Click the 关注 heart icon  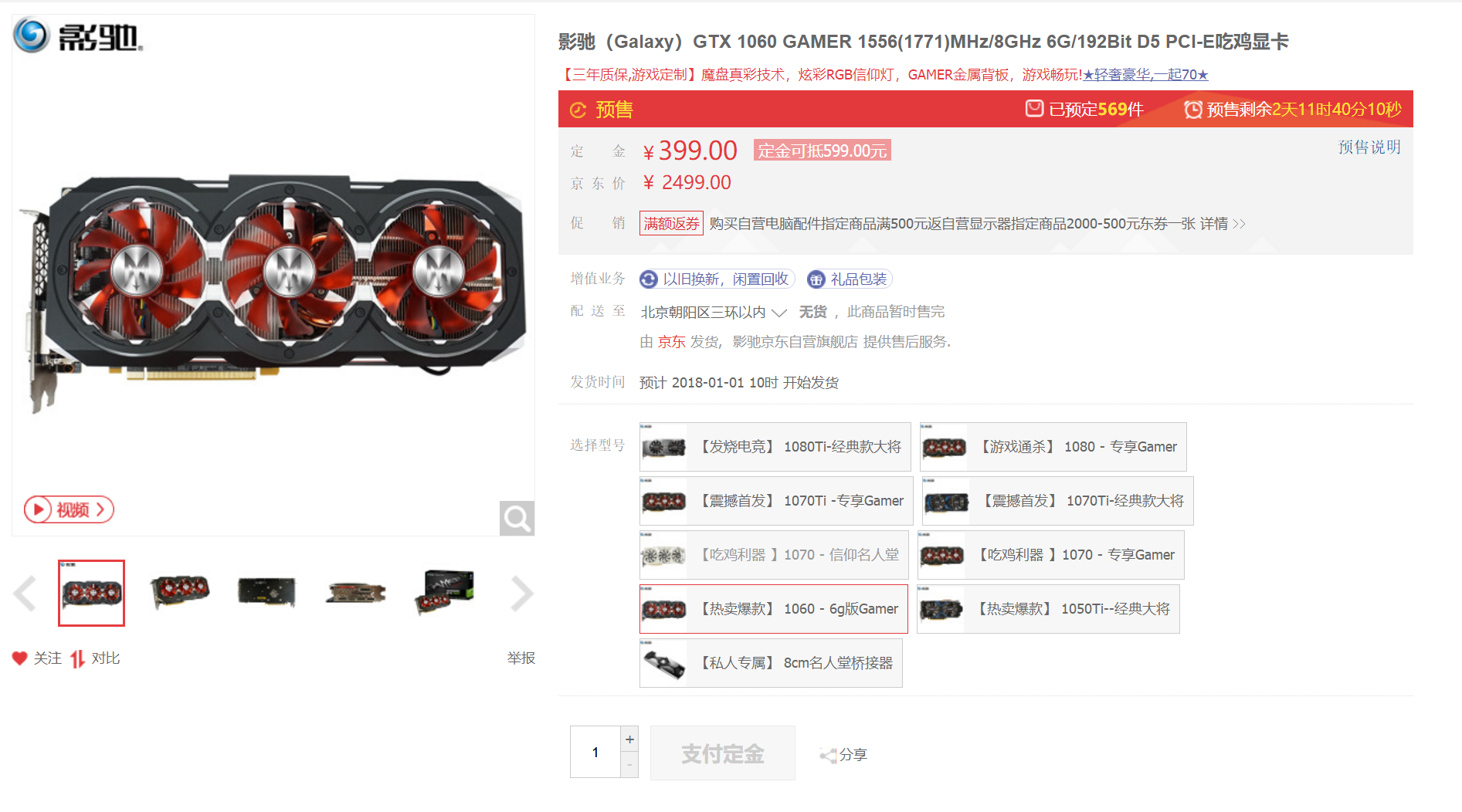pyautogui.click(x=19, y=658)
